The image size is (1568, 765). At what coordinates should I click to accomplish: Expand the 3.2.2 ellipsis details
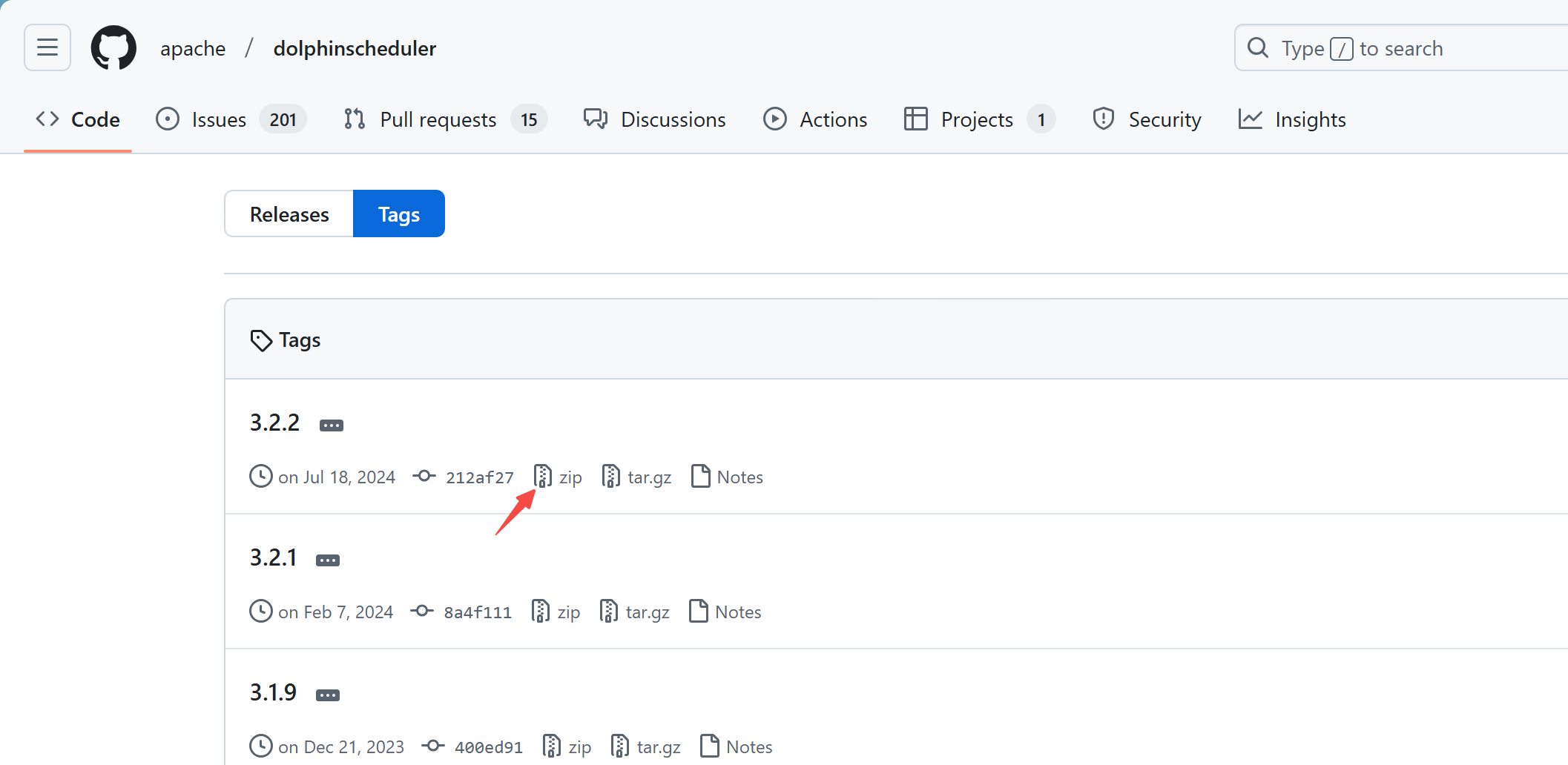[332, 425]
